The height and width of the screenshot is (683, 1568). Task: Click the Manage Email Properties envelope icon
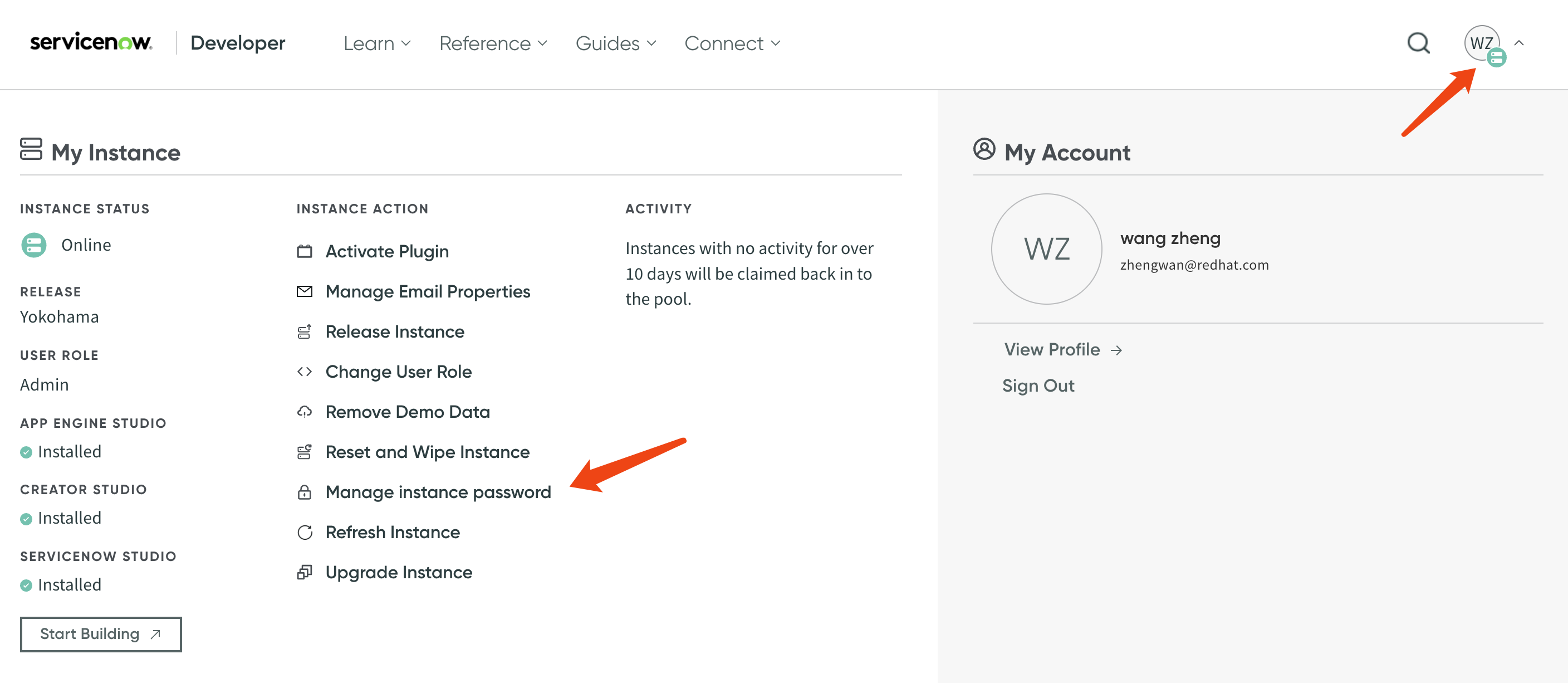tap(305, 291)
